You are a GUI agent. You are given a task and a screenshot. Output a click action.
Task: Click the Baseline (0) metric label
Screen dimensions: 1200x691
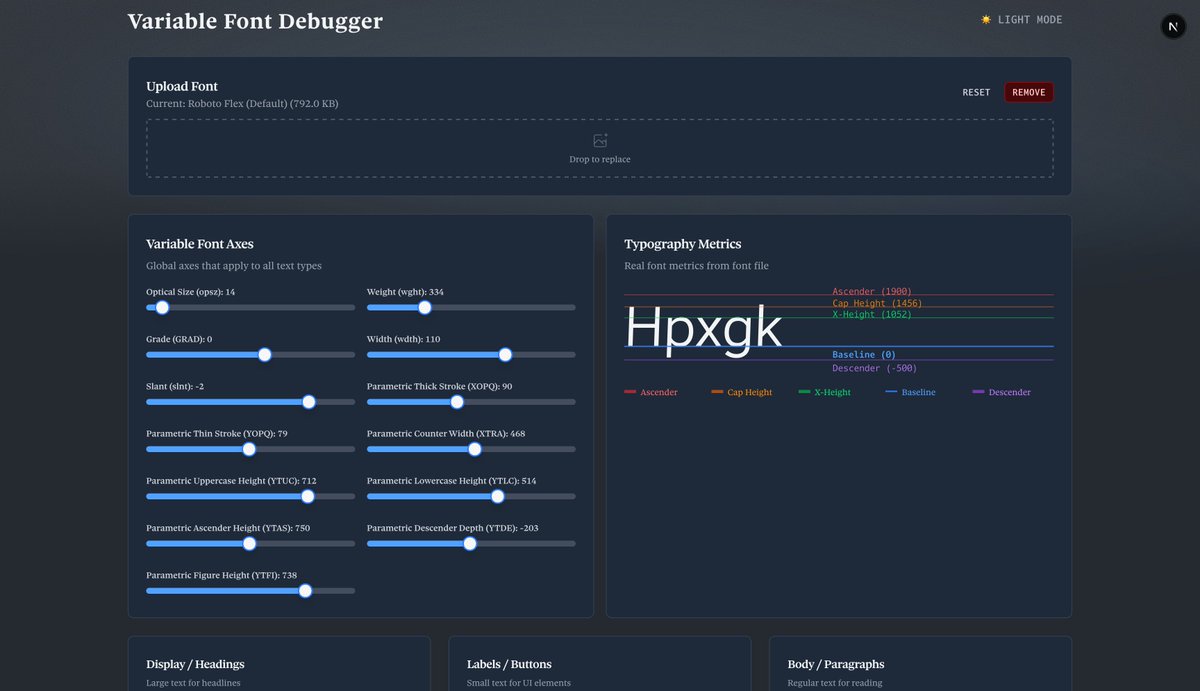click(864, 355)
